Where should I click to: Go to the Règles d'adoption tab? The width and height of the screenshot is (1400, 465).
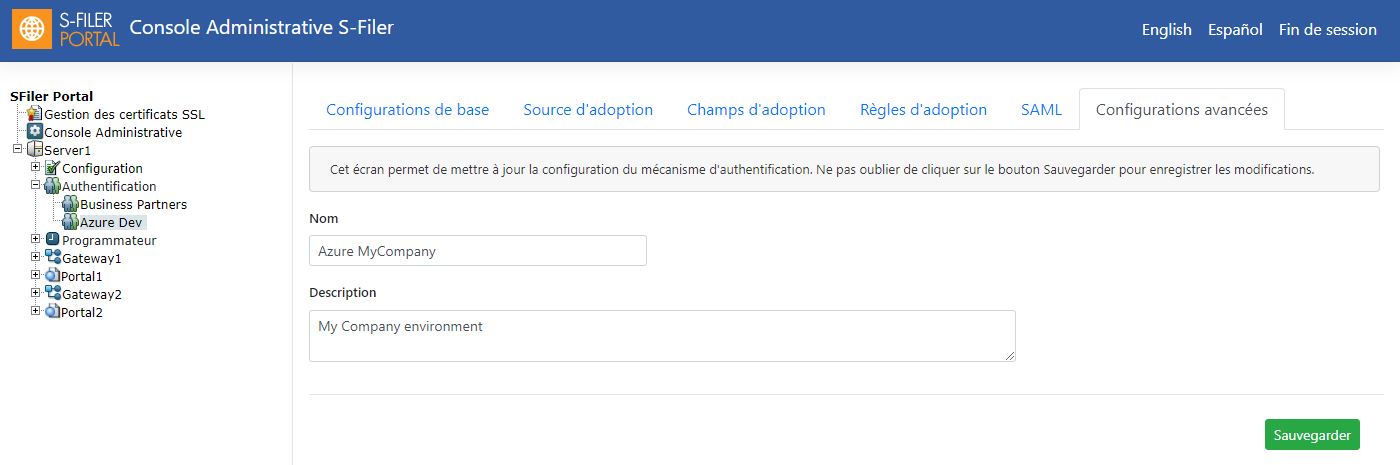point(923,110)
